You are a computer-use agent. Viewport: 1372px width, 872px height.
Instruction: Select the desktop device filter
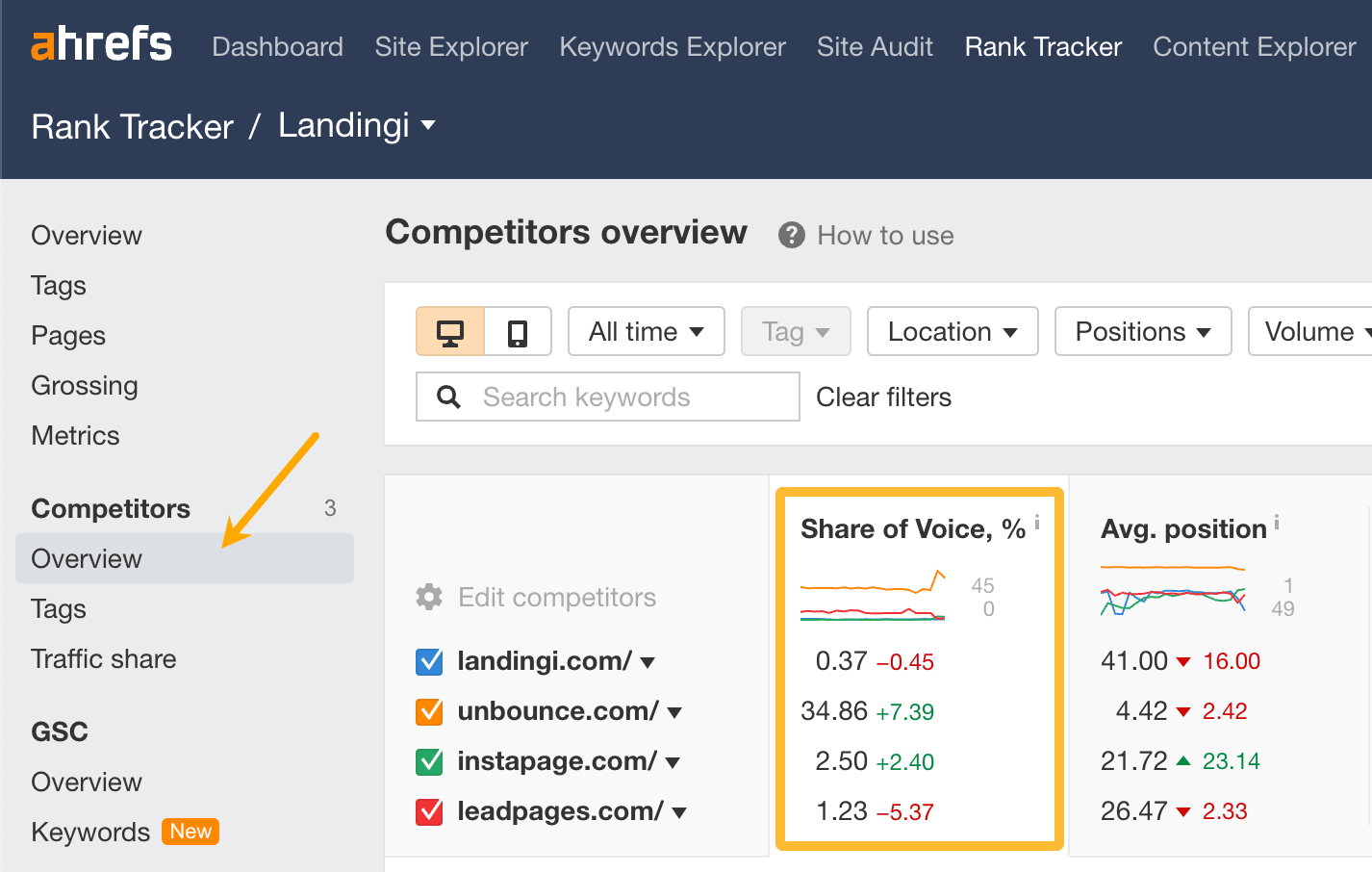tap(449, 331)
